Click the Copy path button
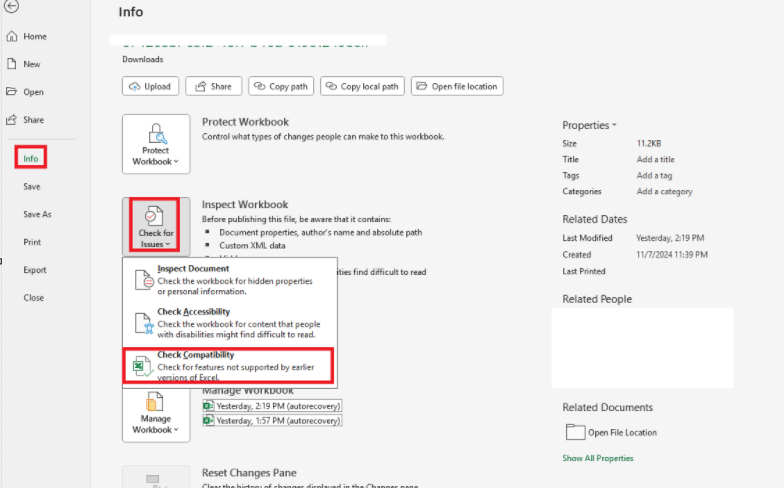Viewport: 784px width, 488px height. click(281, 86)
